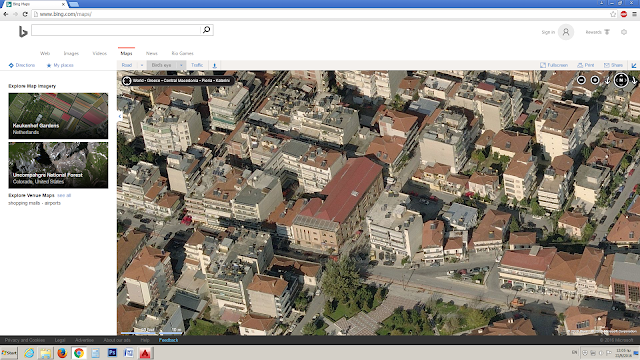Open the settings gear in Bing header
Image resolution: width=640 pixels, height=360 pixels.
click(624, 32)
